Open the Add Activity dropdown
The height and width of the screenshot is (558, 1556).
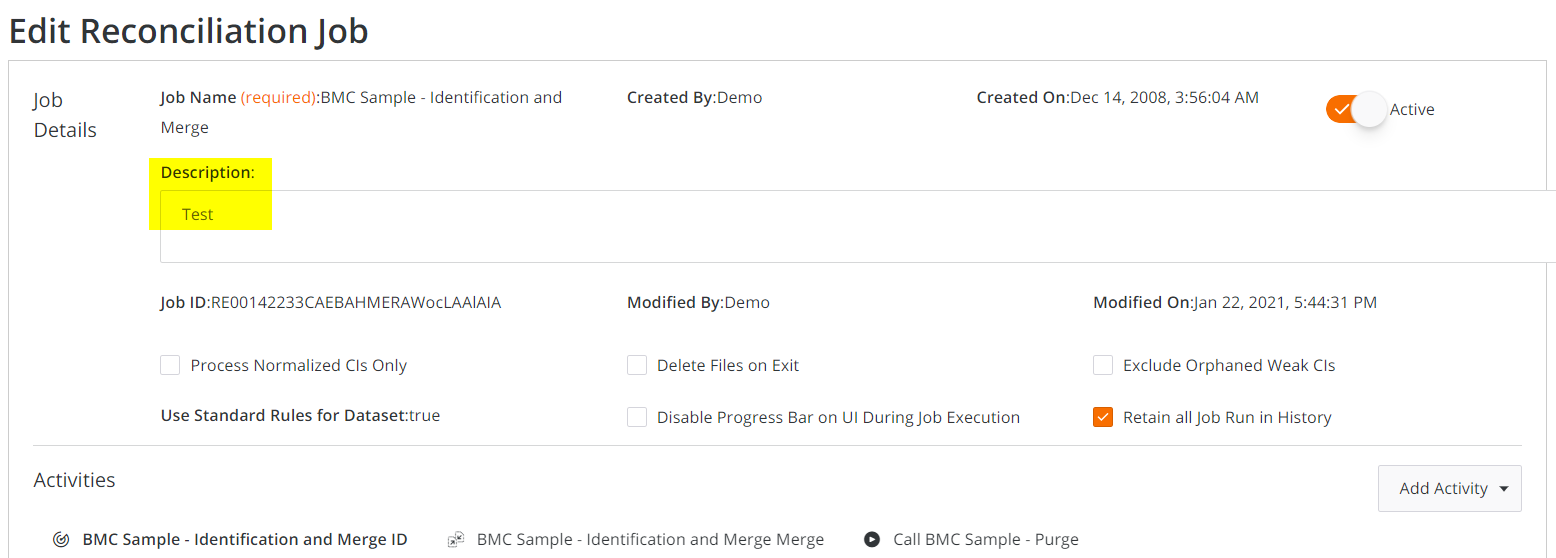pyautogui.click(x=1450, y=488)
